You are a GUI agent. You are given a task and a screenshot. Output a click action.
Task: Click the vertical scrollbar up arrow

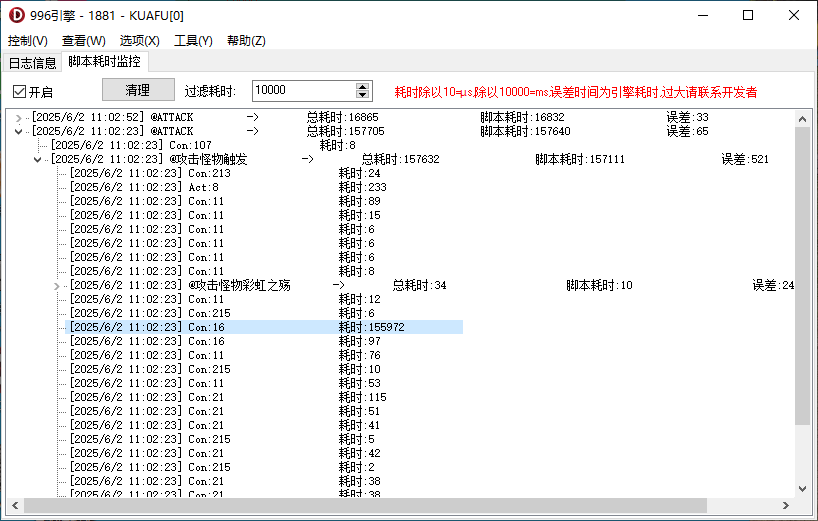[x=802, y=119]
